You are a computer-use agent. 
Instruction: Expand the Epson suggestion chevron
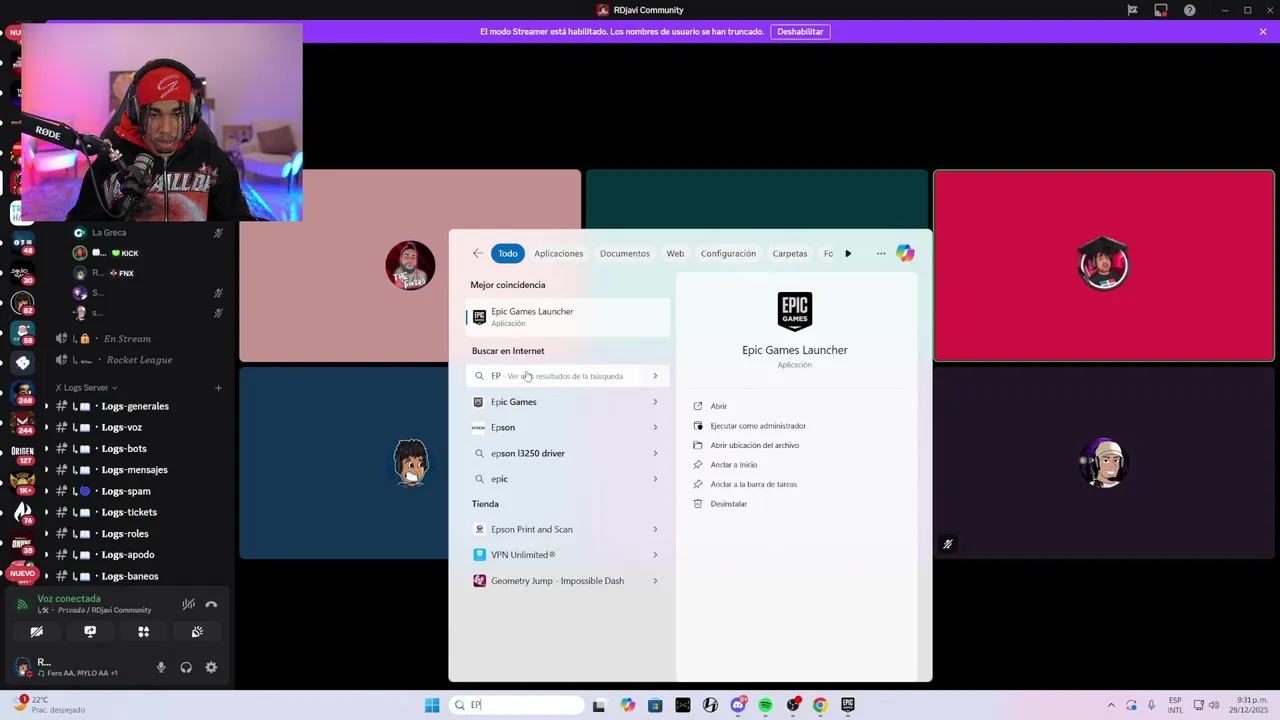tap(655, 427)
